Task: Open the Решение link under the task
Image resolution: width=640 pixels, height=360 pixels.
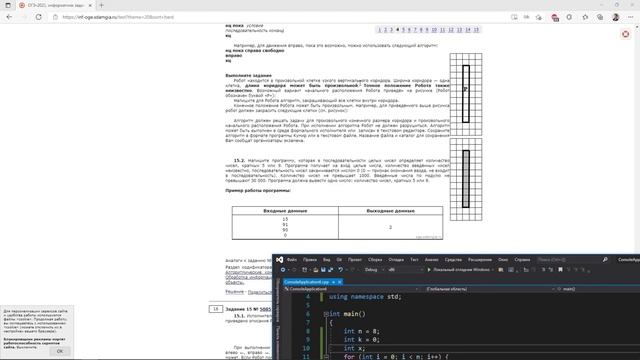Action: tap(234, 292)
